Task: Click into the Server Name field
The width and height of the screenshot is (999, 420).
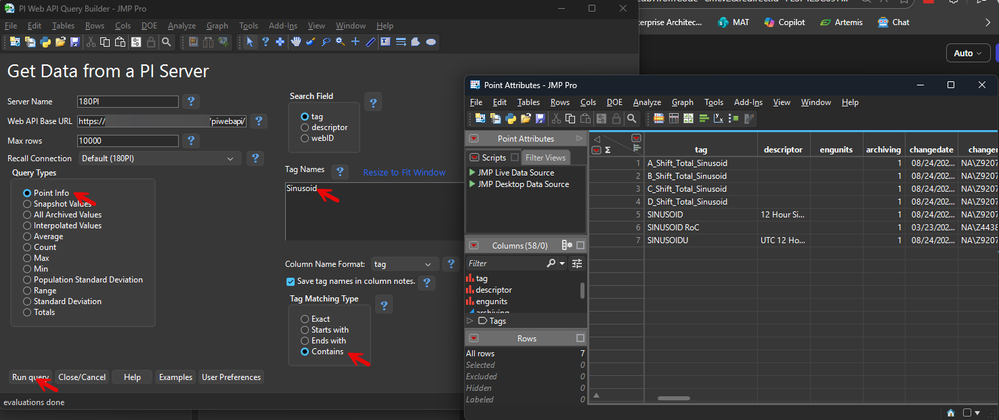Action: [127, 101]
